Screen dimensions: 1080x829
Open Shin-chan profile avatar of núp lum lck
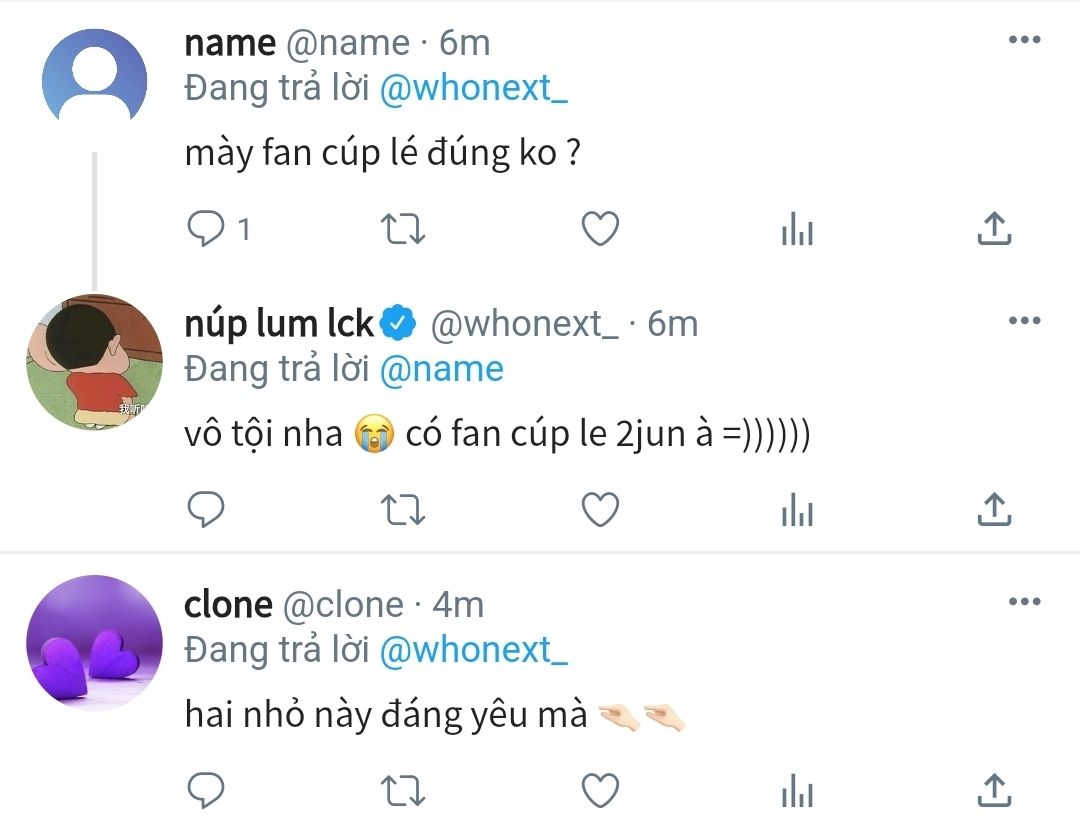click(94, 362)
